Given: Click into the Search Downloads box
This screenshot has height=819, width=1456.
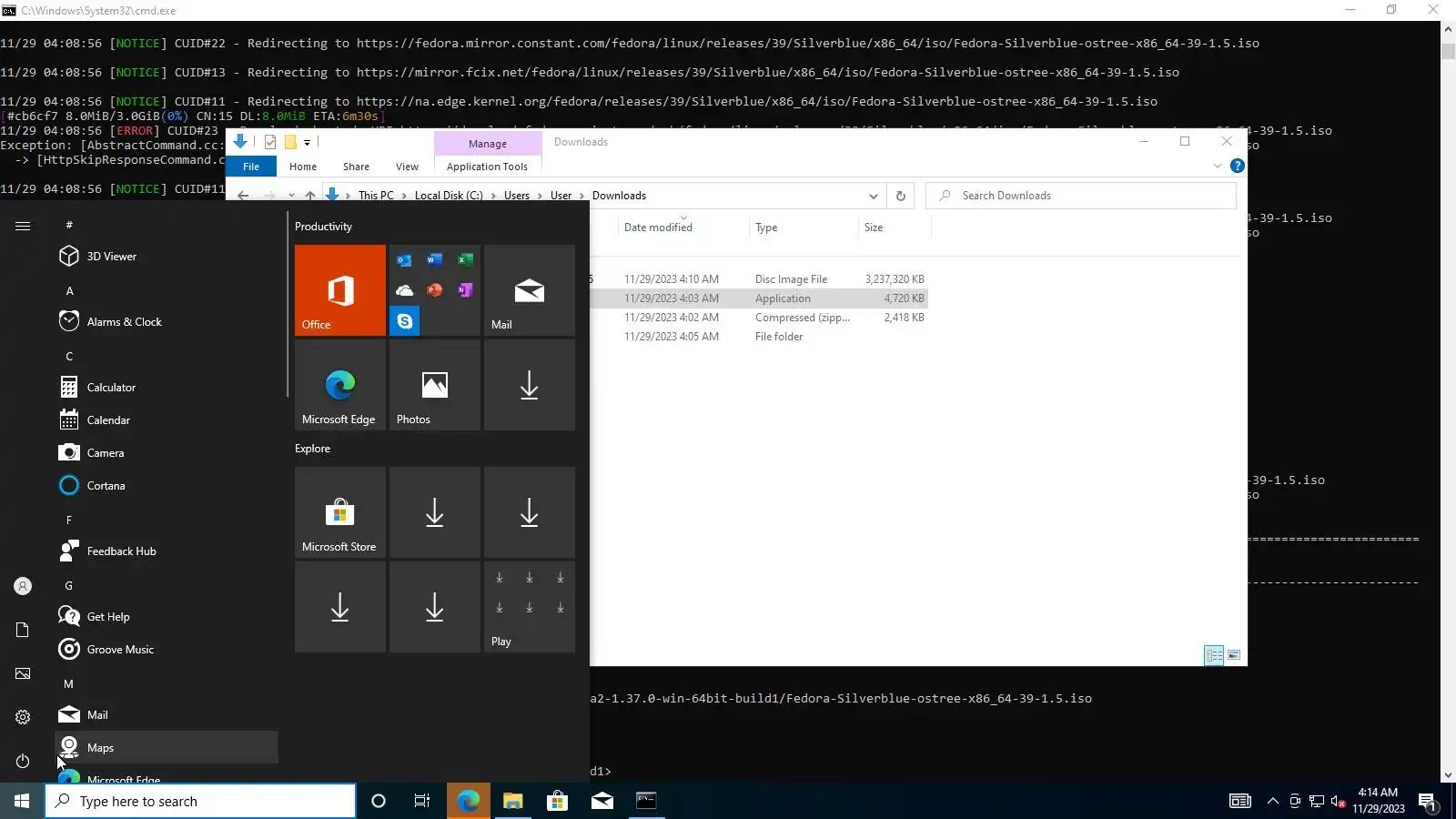Looking at the screenshot, I should click(x=1081, y=196).
